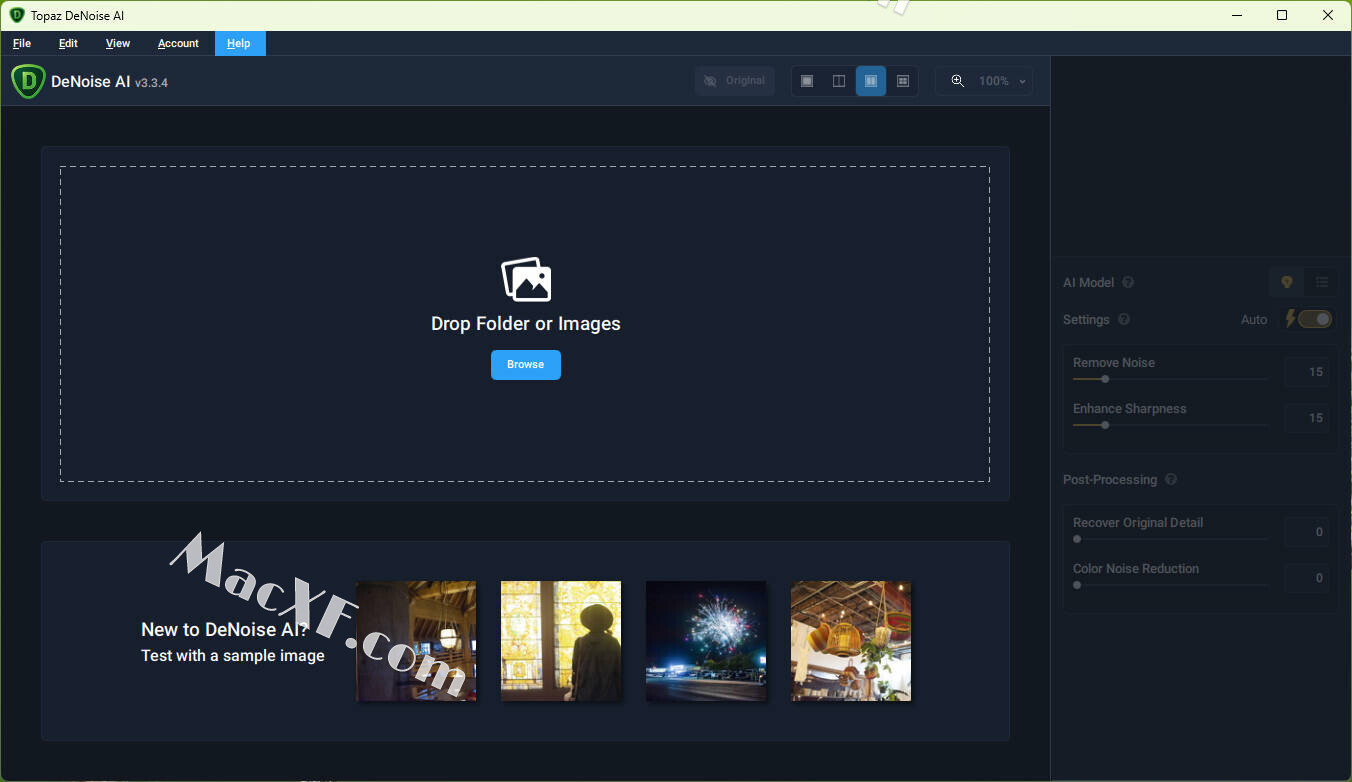Close the Topaz DeNoise AI window

point(1328,15)
